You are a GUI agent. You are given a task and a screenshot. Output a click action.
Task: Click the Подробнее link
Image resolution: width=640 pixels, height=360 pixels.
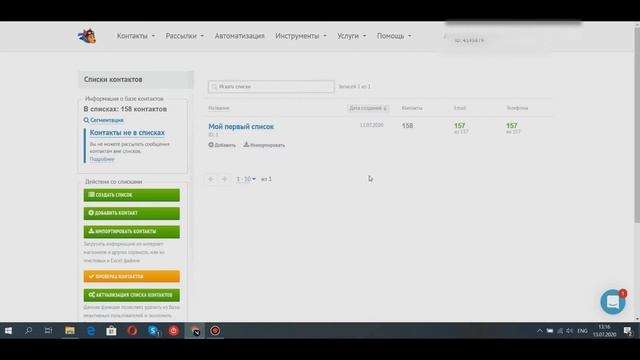pos(102,159)
